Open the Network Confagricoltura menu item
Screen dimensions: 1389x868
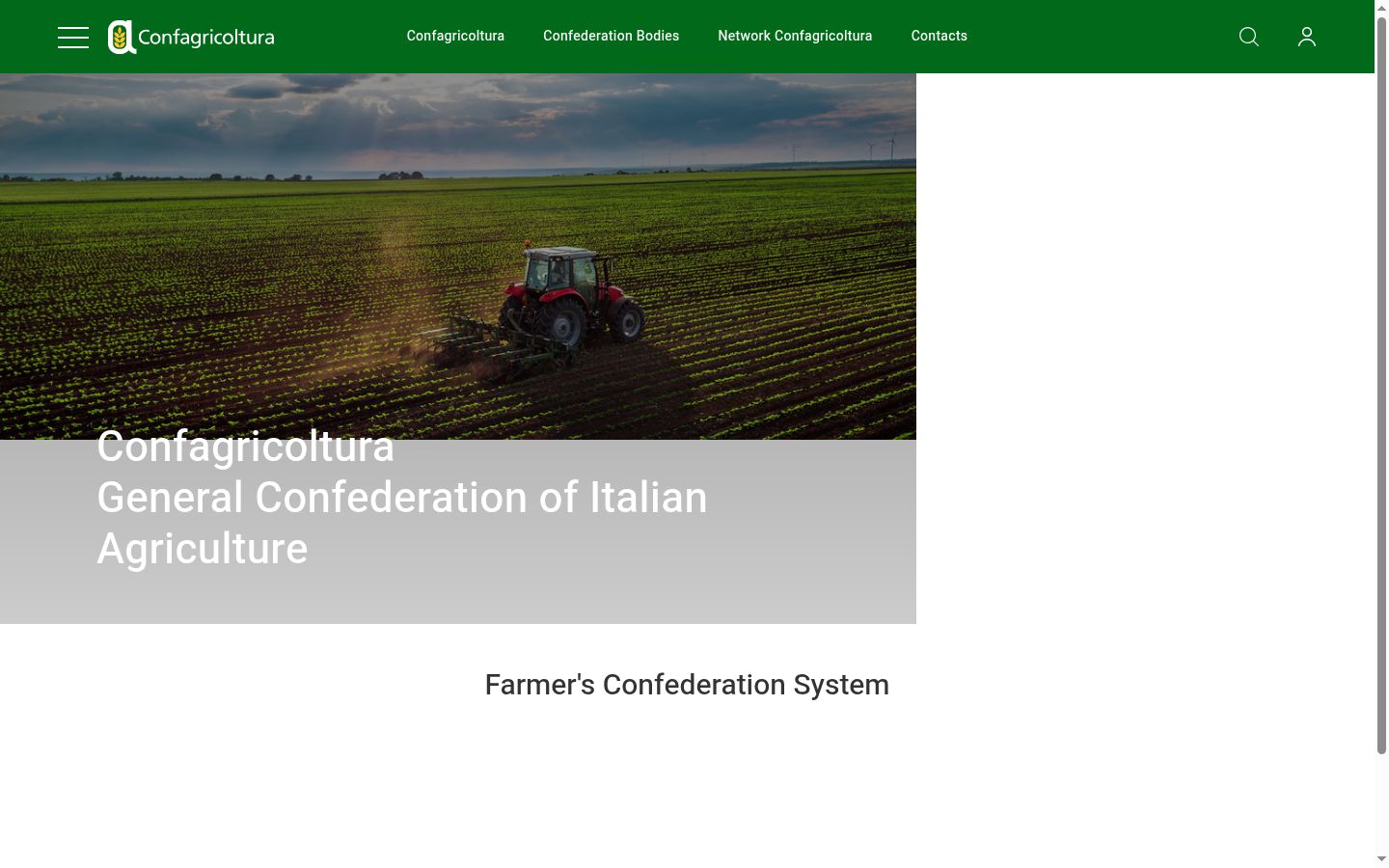[x=795, y=36]
